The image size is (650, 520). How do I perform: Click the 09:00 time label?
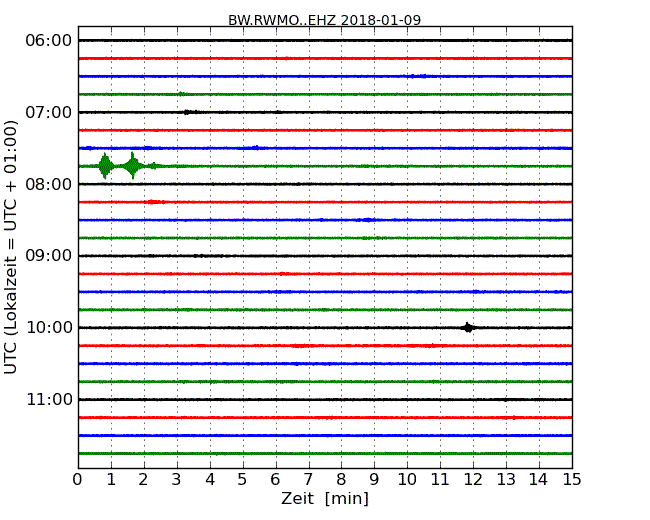(x=49, y=256)
